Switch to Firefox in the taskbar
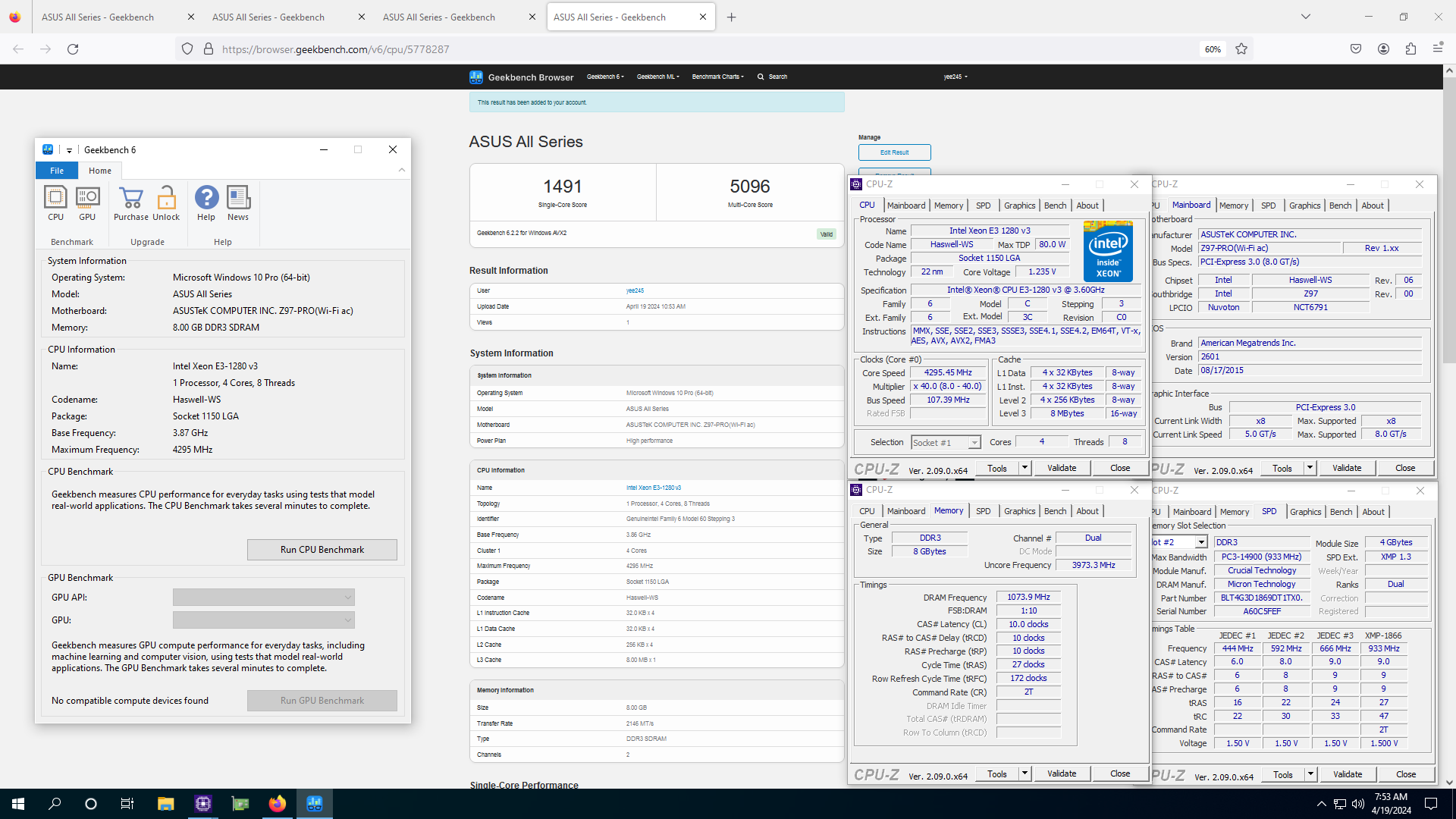Viewport: 1456px width, 819px height. click(278, 804)
